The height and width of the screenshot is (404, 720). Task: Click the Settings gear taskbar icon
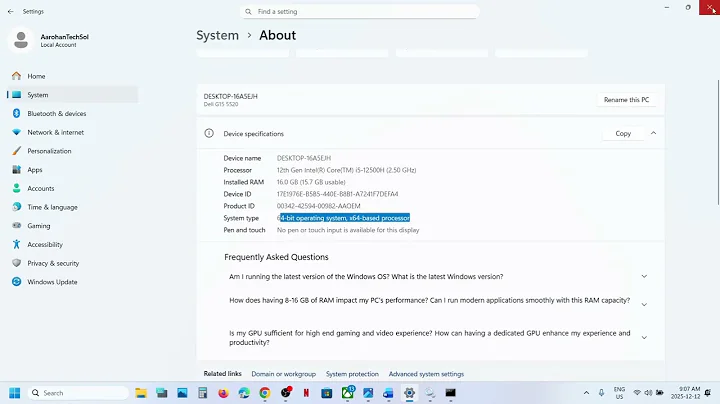(409, 393)
